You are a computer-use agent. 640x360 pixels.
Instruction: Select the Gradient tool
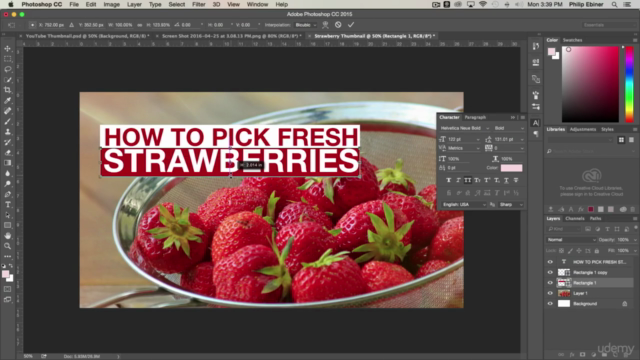click(x=7, y=163)
